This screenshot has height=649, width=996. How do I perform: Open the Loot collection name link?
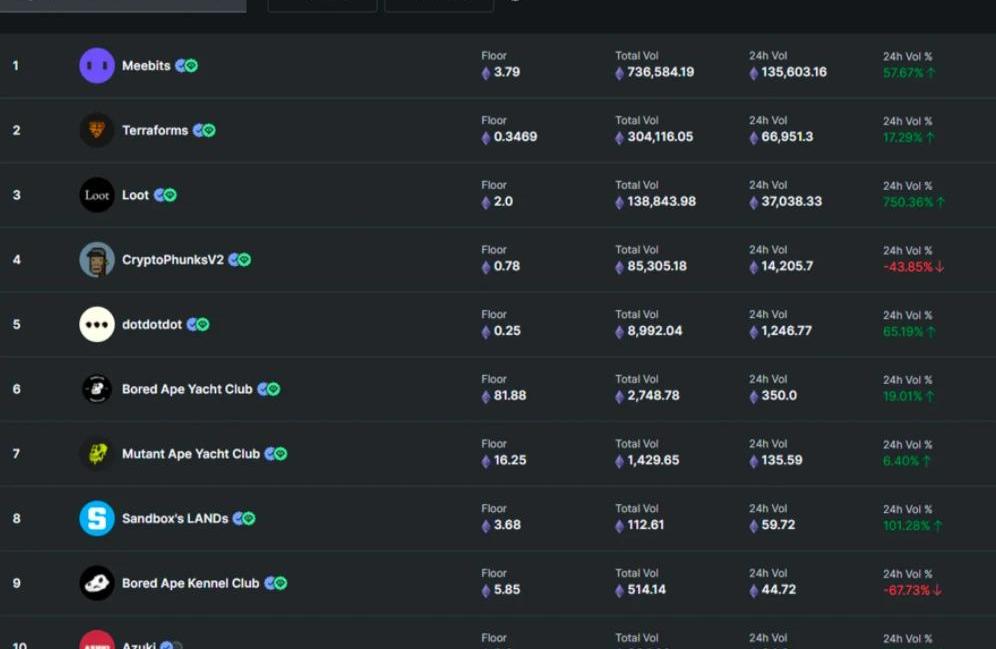[x=135, y=195]
